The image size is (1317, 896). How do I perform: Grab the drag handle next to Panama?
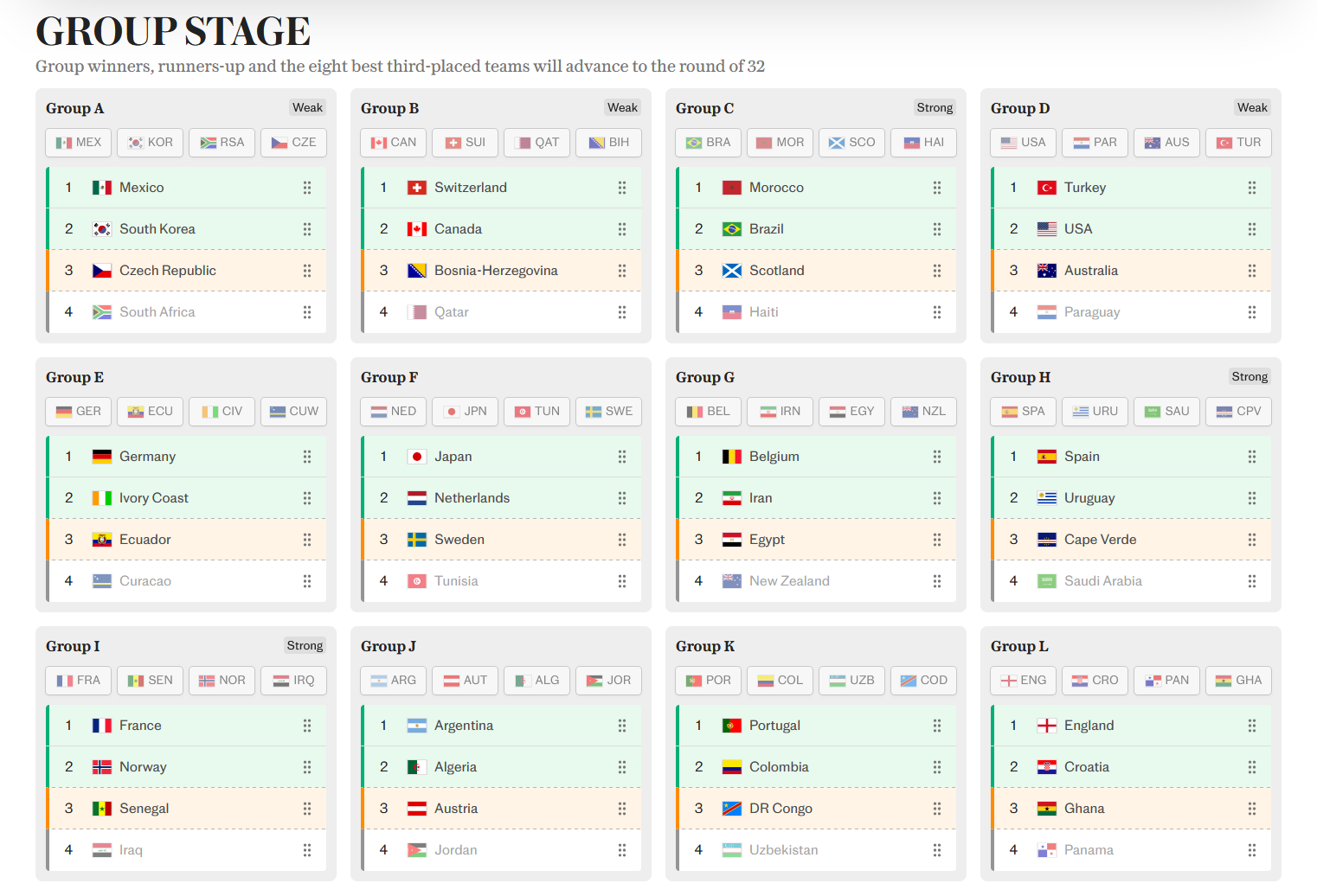click(x=1252, y=850)
